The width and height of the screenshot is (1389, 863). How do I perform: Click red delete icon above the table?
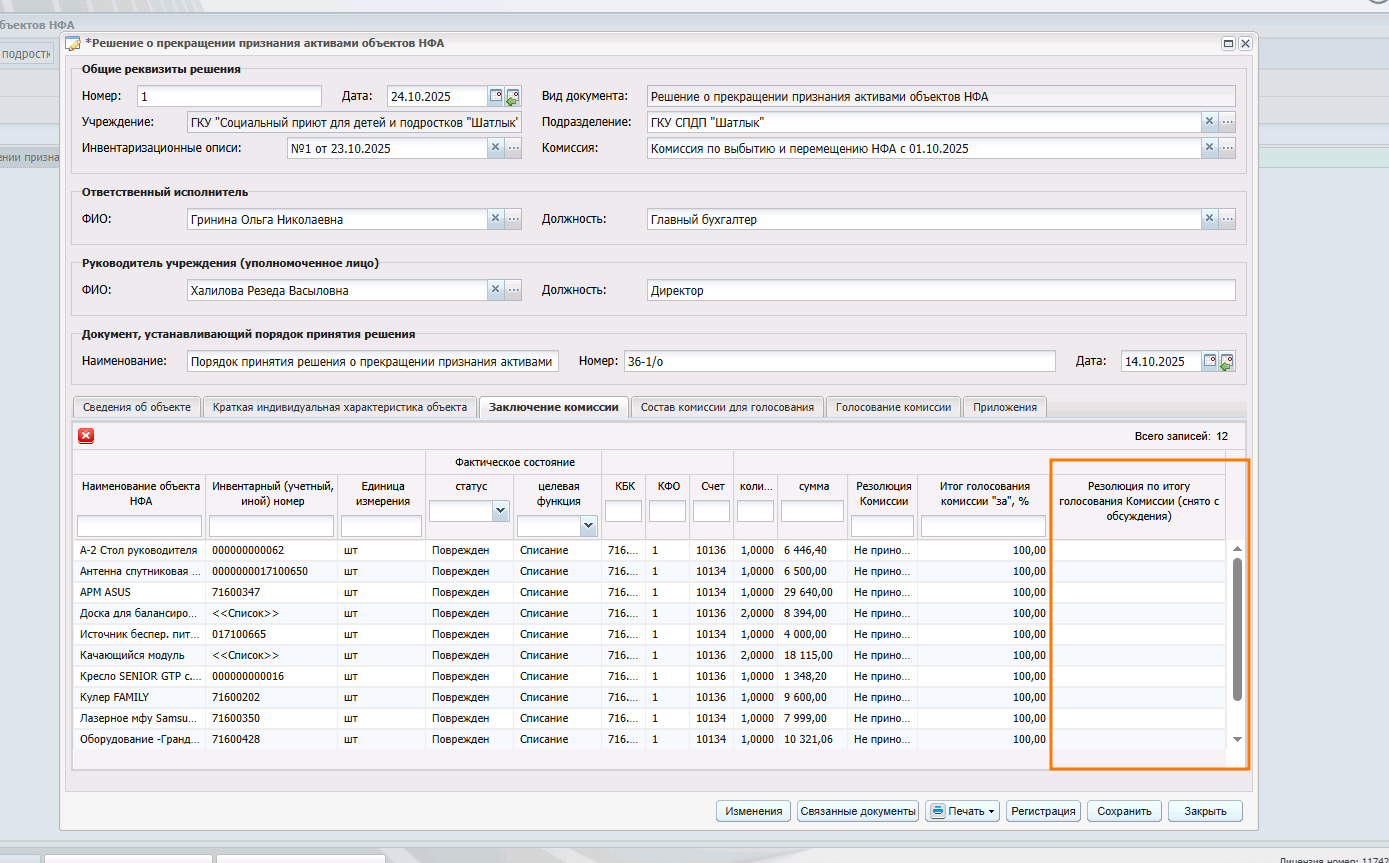[x=86, y=436]
